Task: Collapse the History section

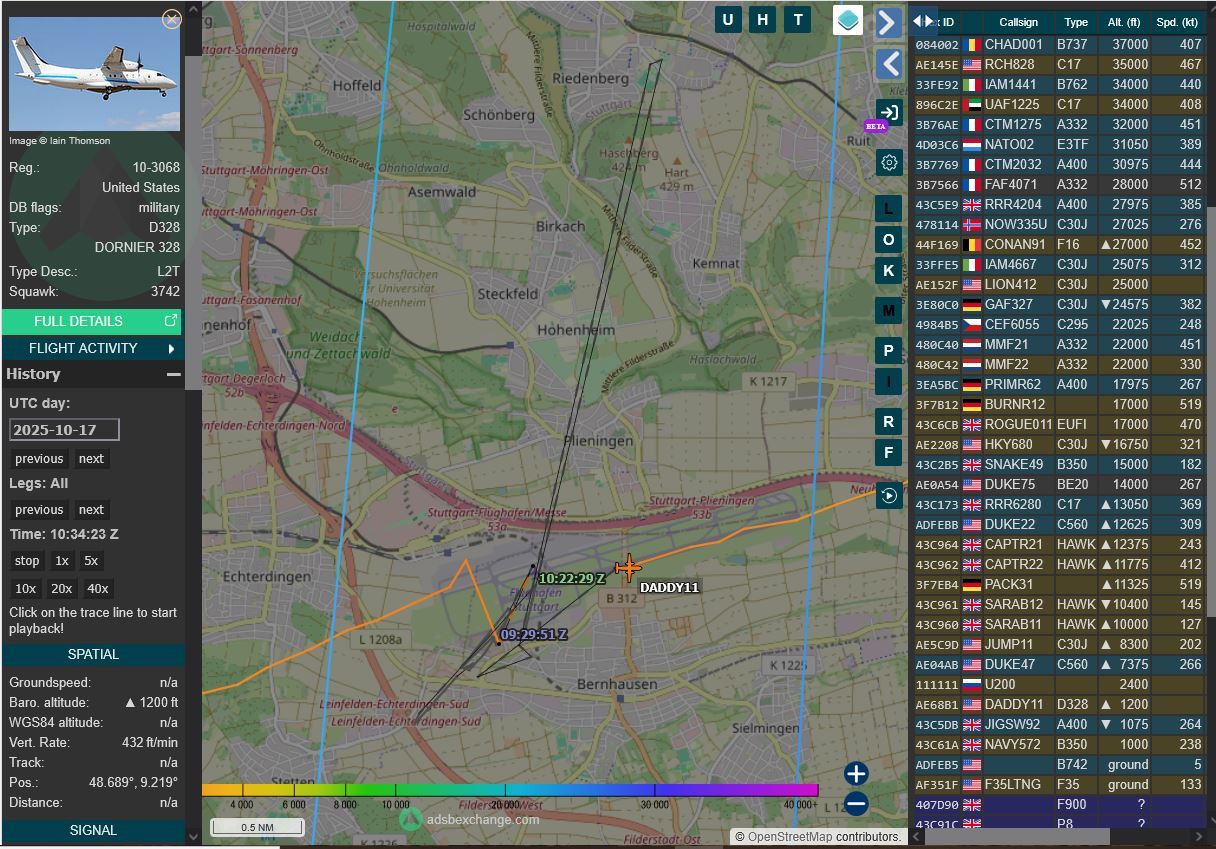Action: point(174,374)
